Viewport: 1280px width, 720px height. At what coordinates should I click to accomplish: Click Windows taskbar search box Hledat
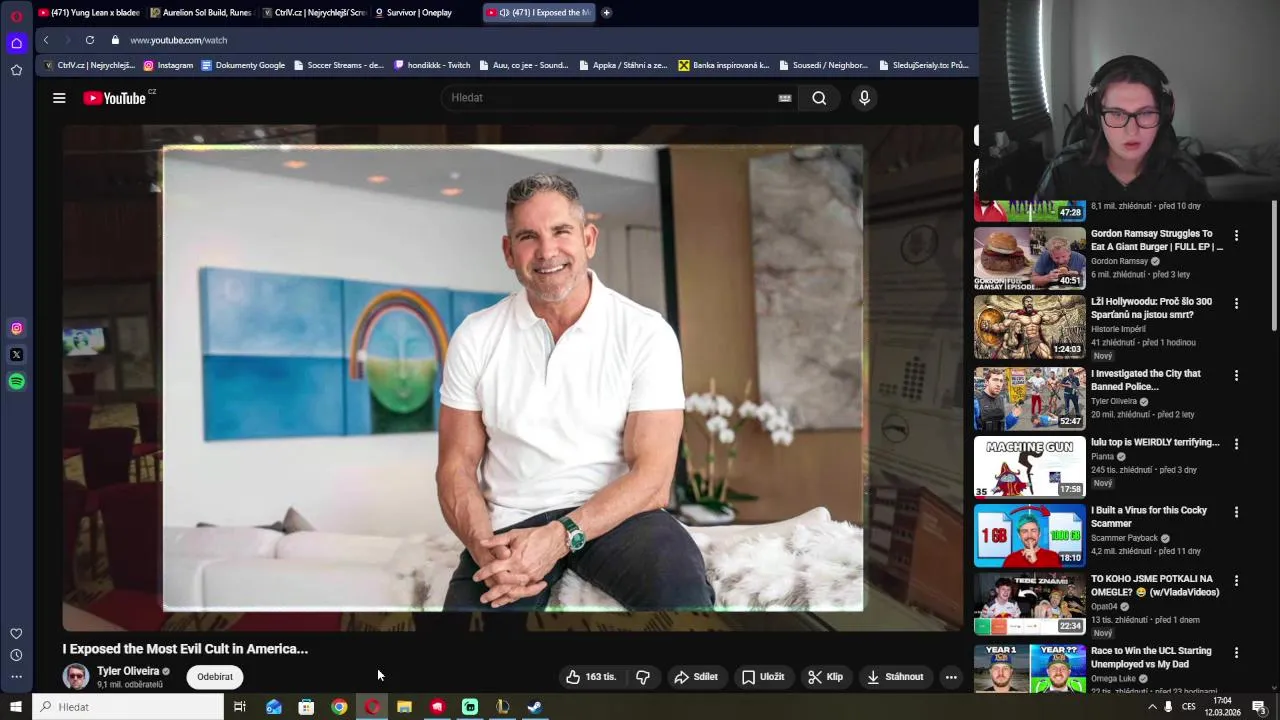click(128, 707)
